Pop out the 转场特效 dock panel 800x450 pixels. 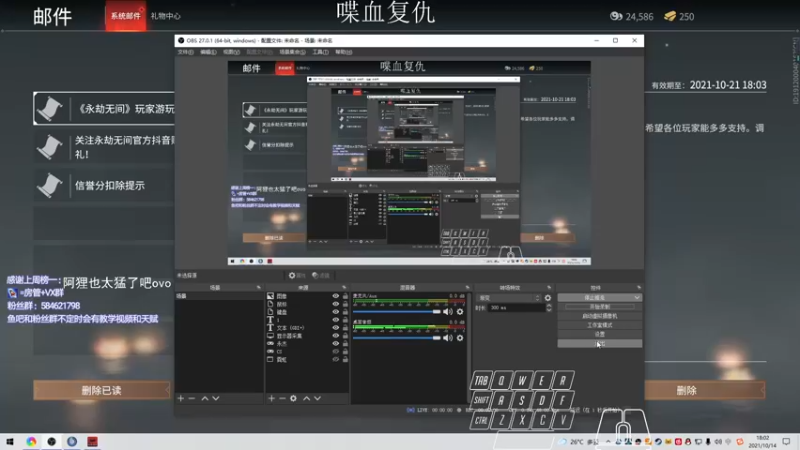(549, 288)
